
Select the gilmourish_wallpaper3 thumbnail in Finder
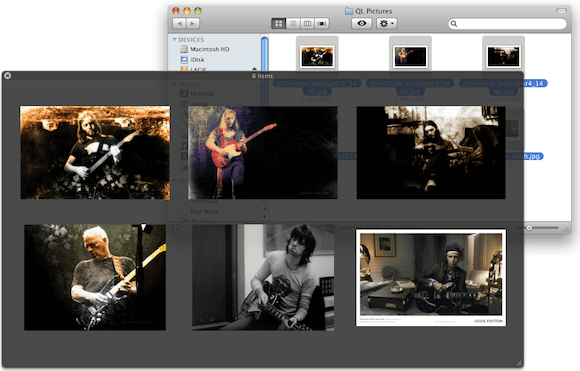410,57
